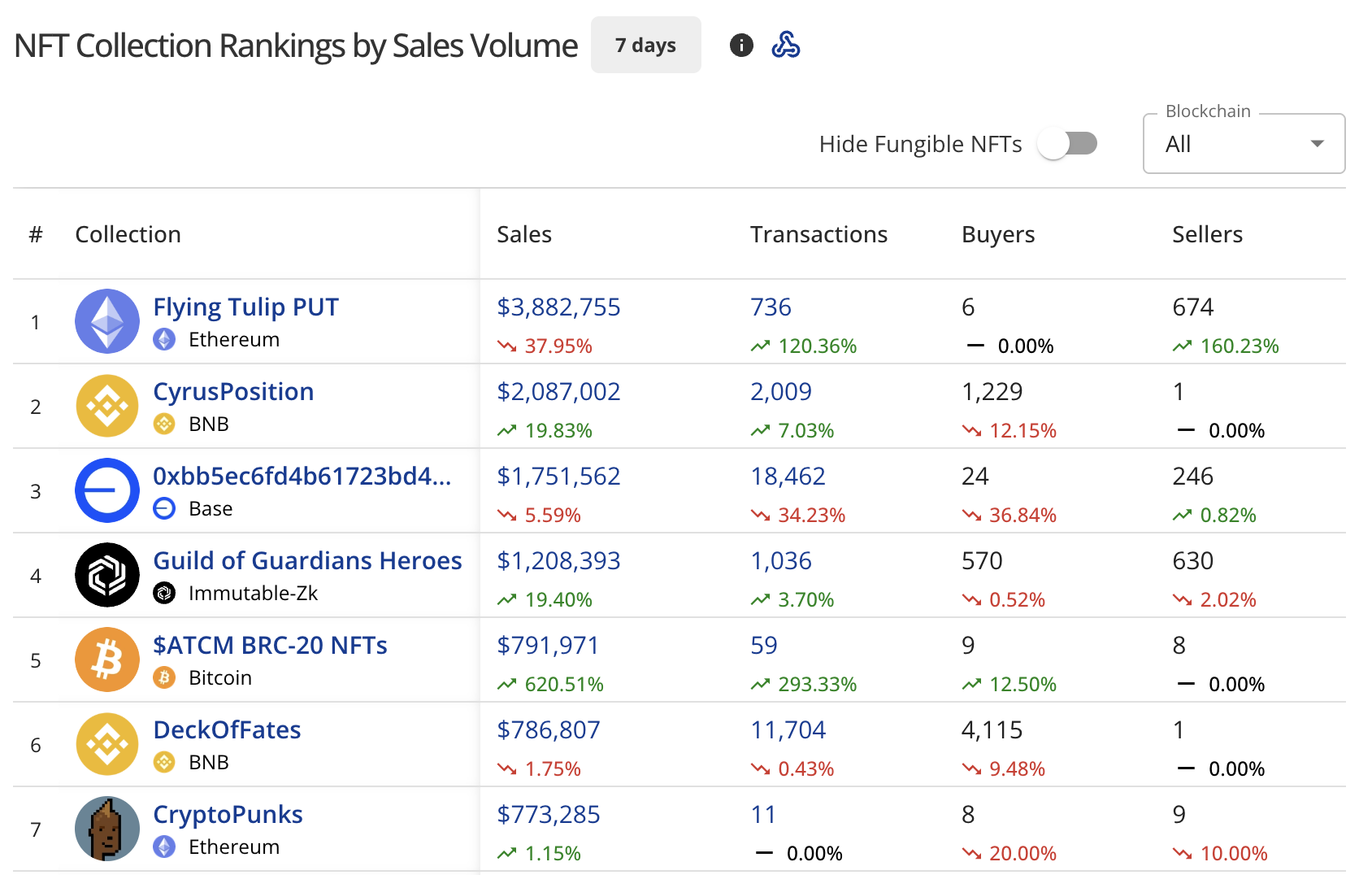Viewport: 1372px width, 875px height.
Task: Click small Bitcoin icon under $ATCM
Action: coord(164,677)
